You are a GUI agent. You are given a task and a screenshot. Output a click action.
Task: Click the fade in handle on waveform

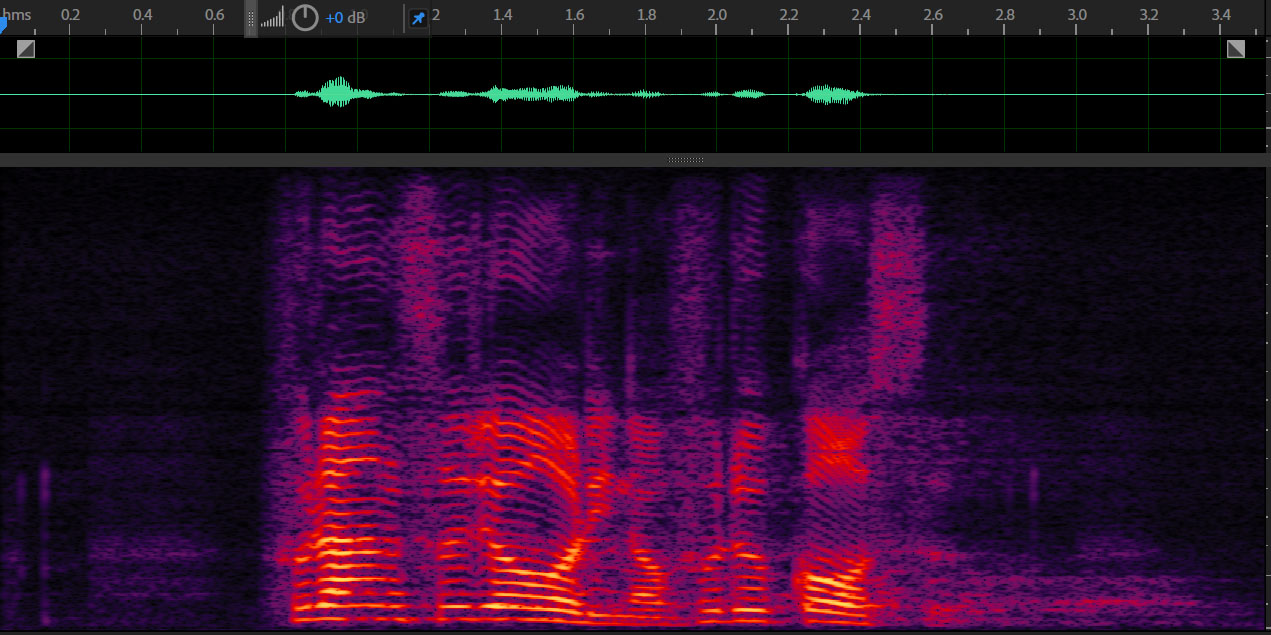(x=26, y=49)
